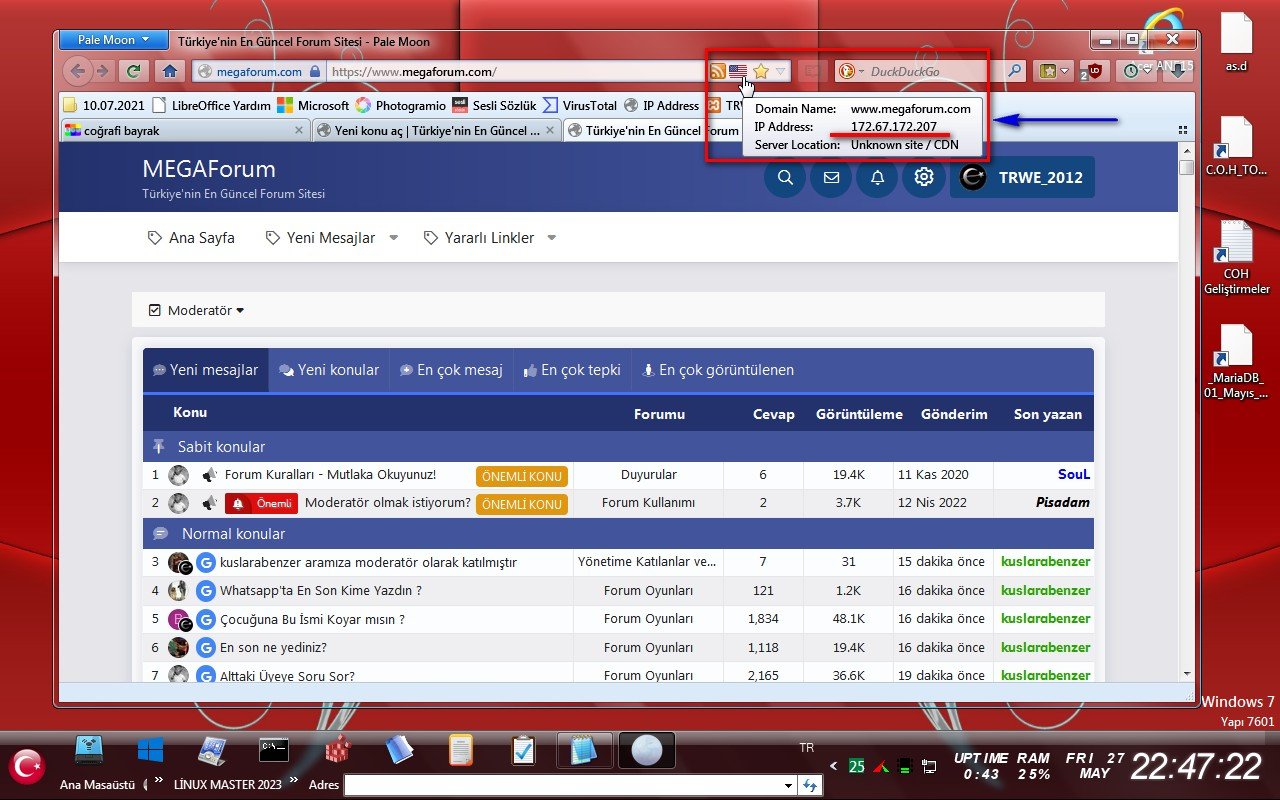Open topic Çocuğuna Bu İsmi Koyar mısın ?
The image size is (1280, 800).
click(x=312, y=619)
